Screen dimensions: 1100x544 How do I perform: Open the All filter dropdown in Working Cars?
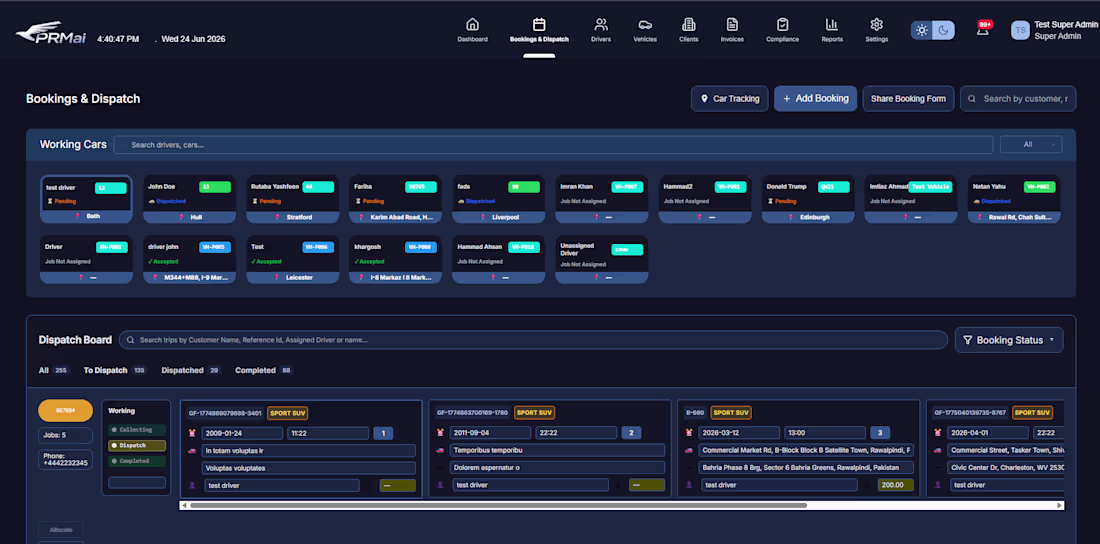point(1031,145)
